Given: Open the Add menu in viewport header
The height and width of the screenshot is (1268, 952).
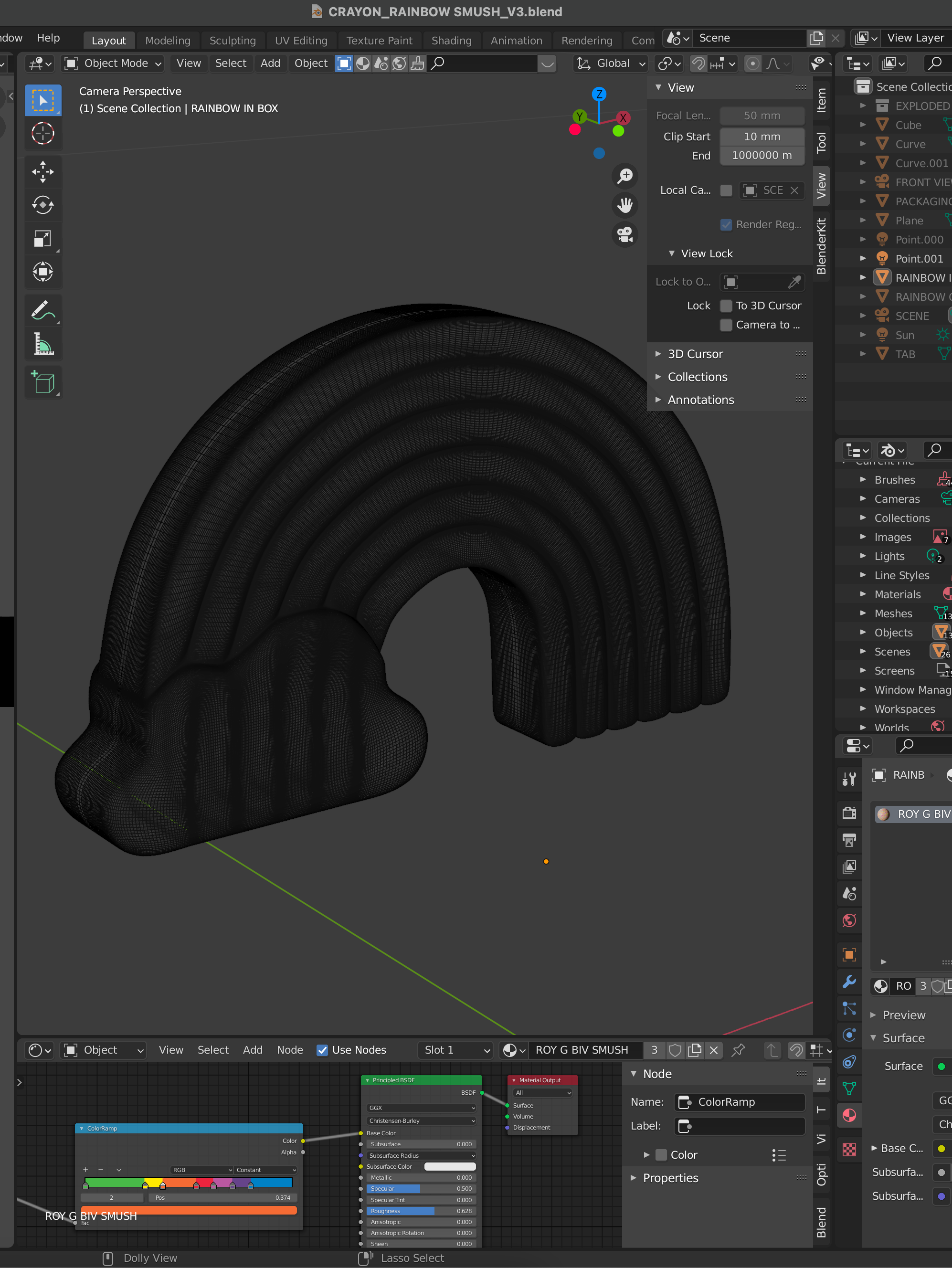Looking at the screenshot, I should click(270, 63).
